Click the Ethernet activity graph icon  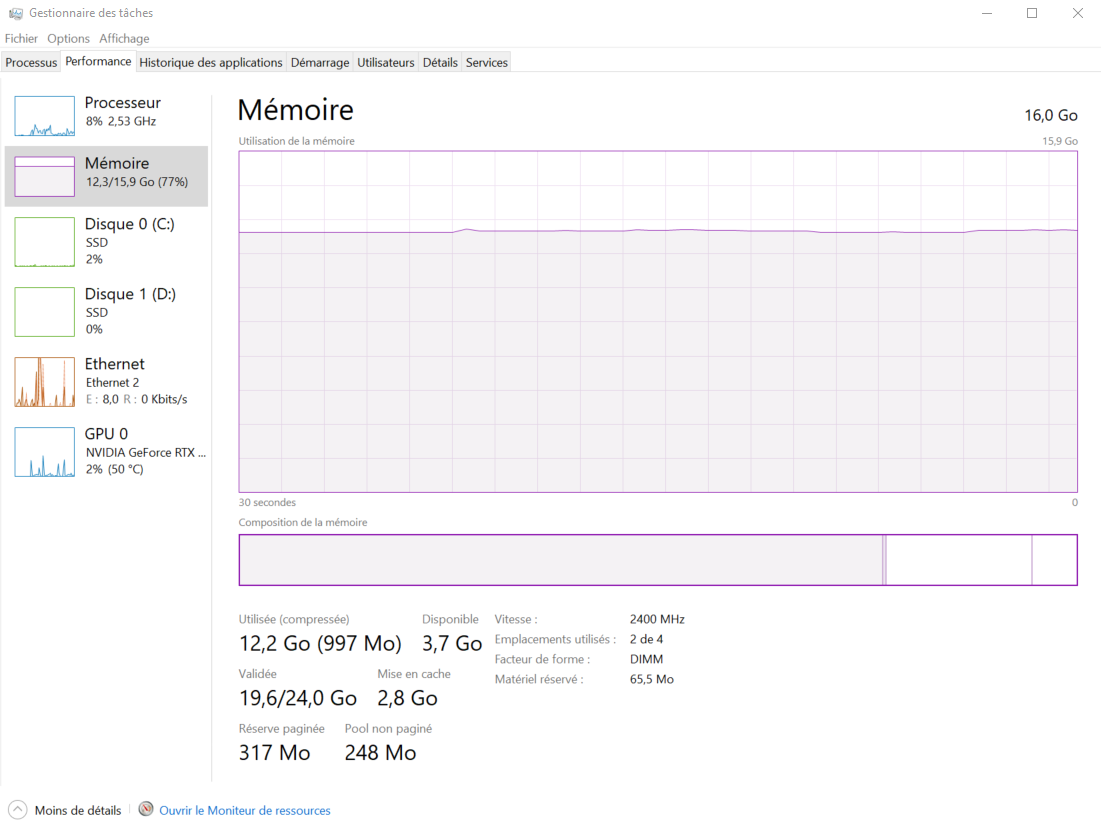pos(44,382)
